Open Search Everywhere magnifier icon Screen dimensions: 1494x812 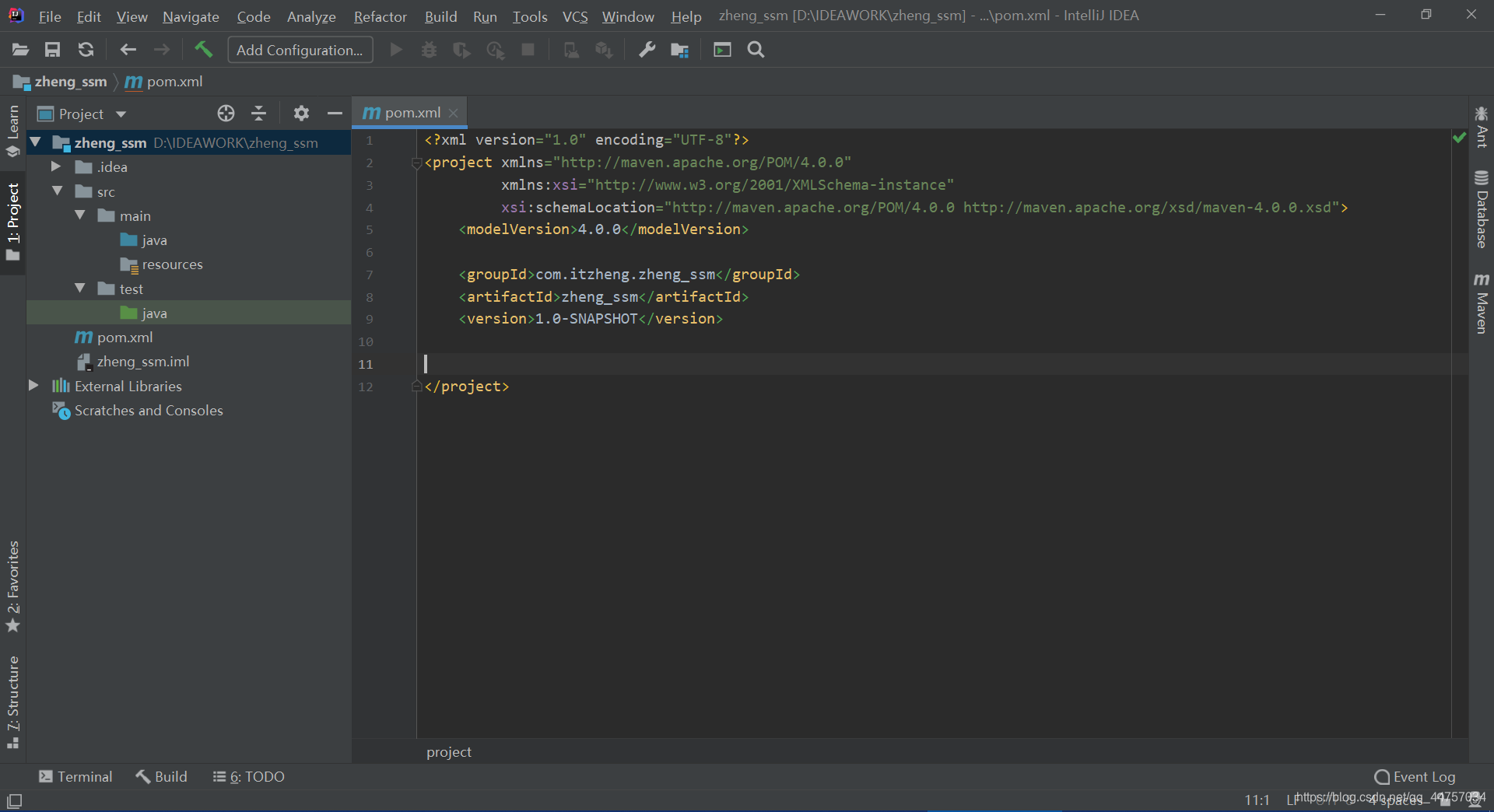[x=756, y=50]
